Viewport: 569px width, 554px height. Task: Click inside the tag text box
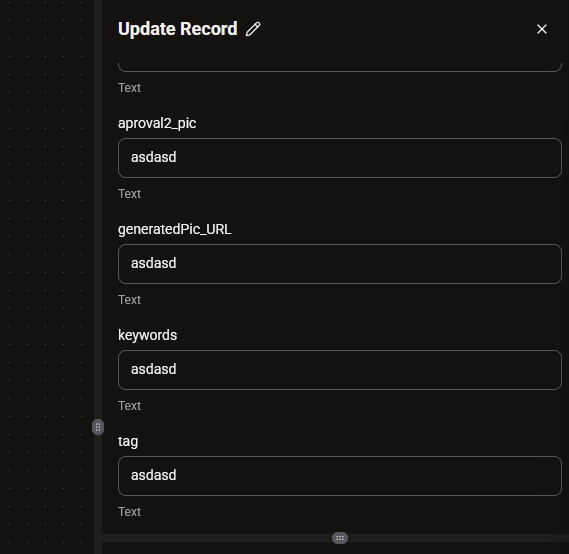click(x=340, y=476)
